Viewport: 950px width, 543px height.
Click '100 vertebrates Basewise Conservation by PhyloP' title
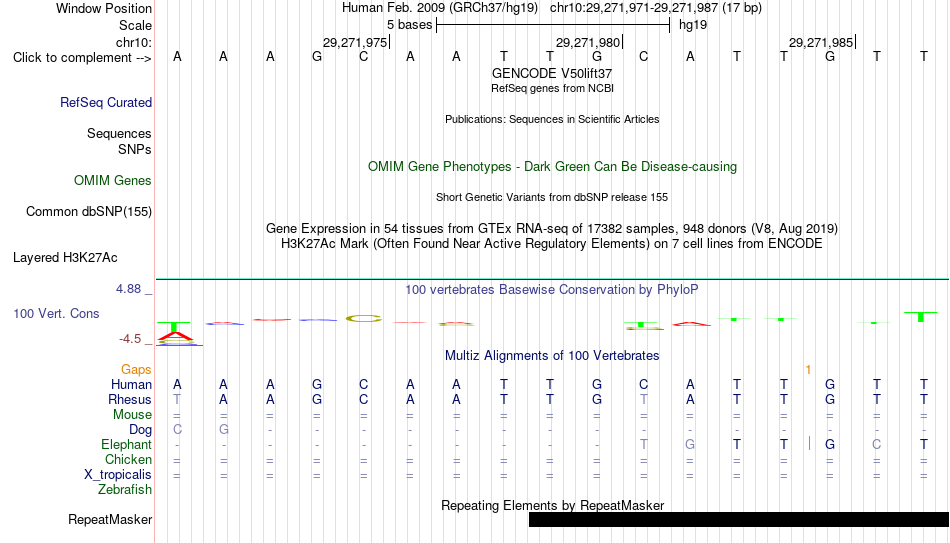(552, 290)
